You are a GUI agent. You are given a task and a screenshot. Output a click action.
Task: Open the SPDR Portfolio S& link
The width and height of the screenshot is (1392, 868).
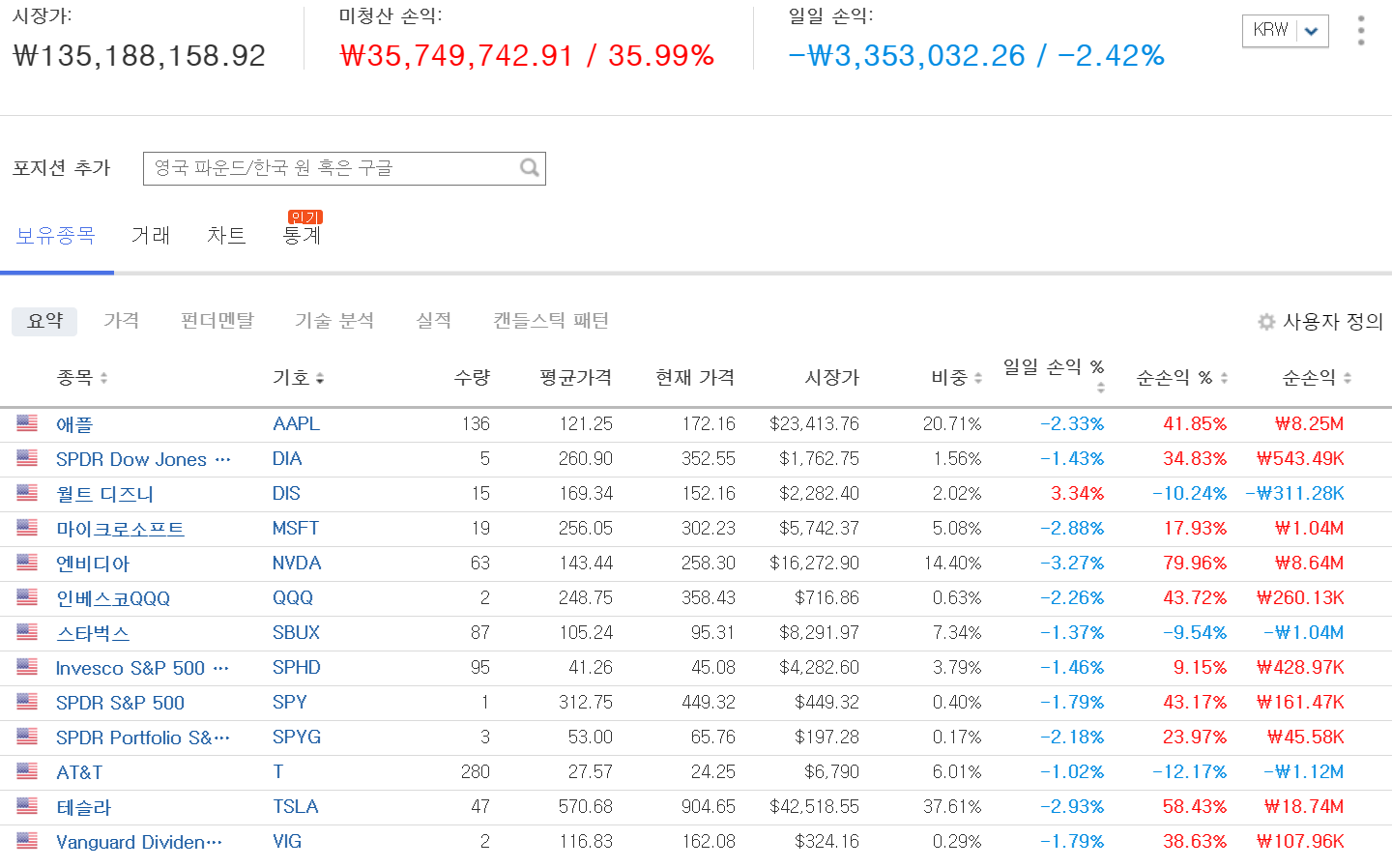point(143,738)
